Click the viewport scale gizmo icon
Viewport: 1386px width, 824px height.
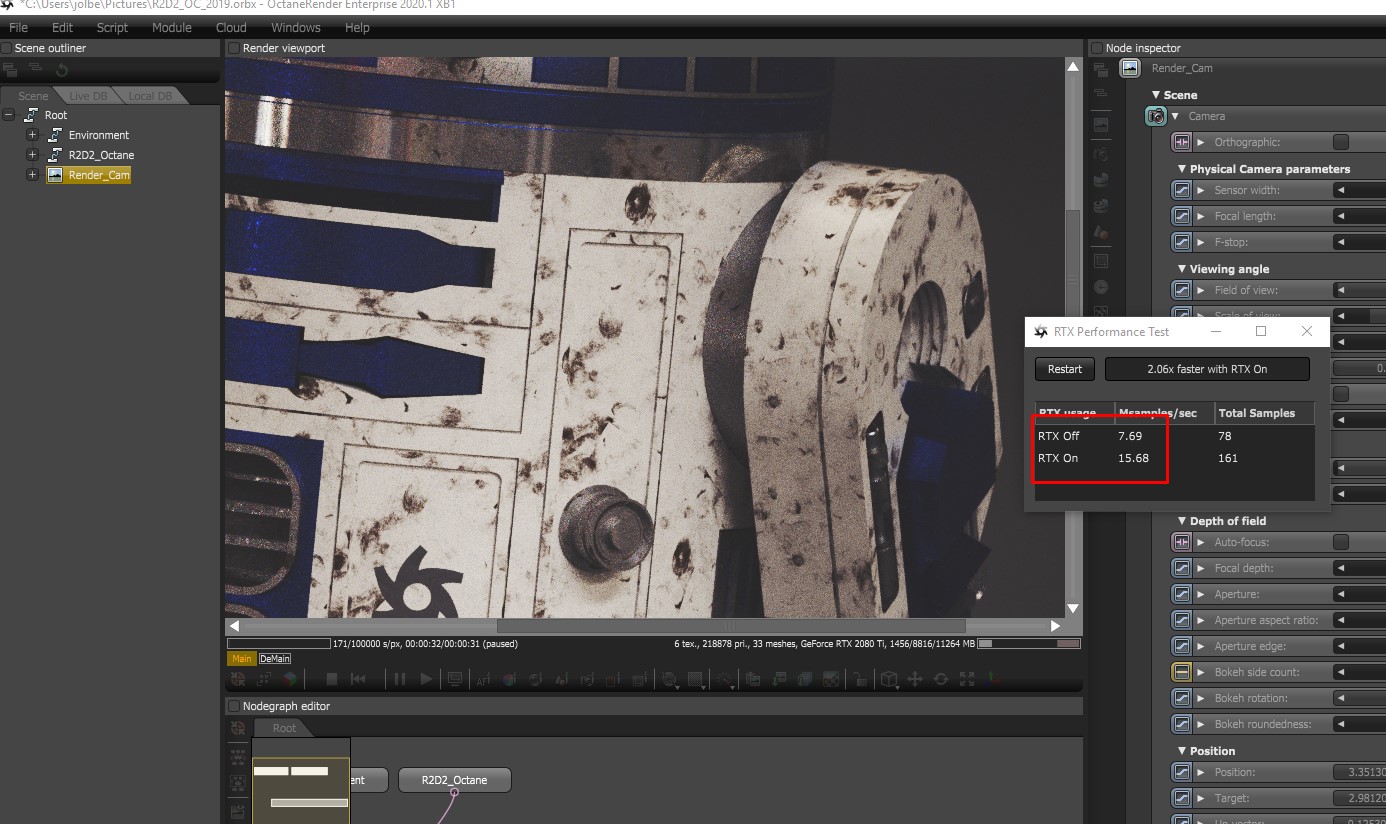967,679
